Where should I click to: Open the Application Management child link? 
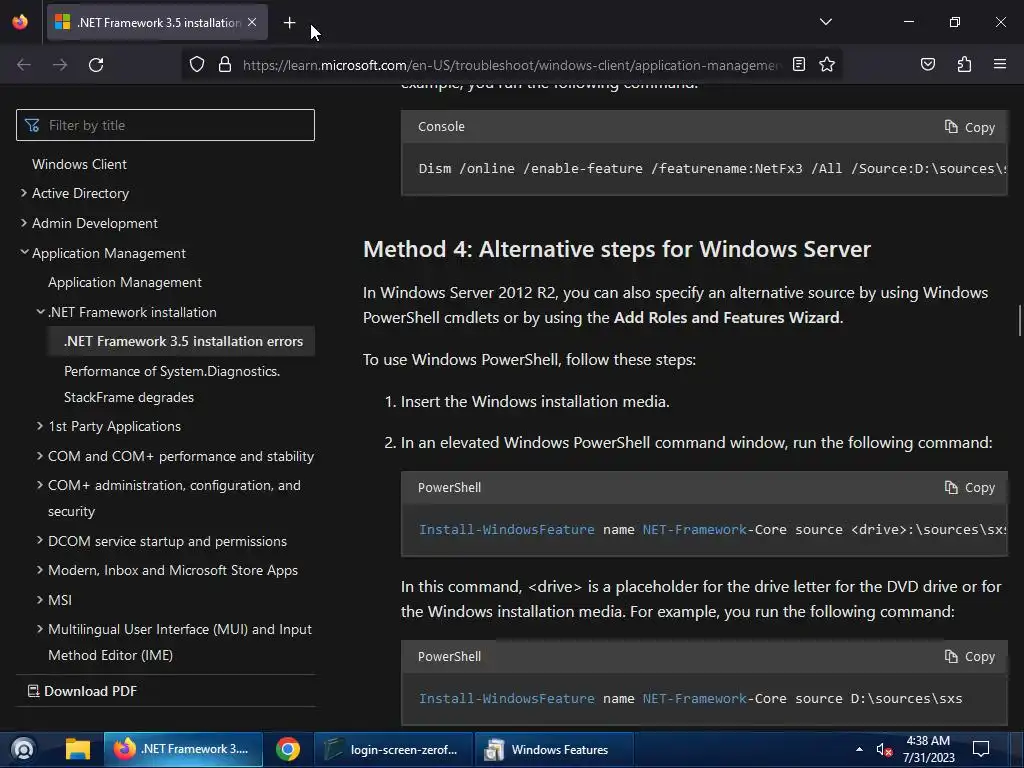click(125, 282)
